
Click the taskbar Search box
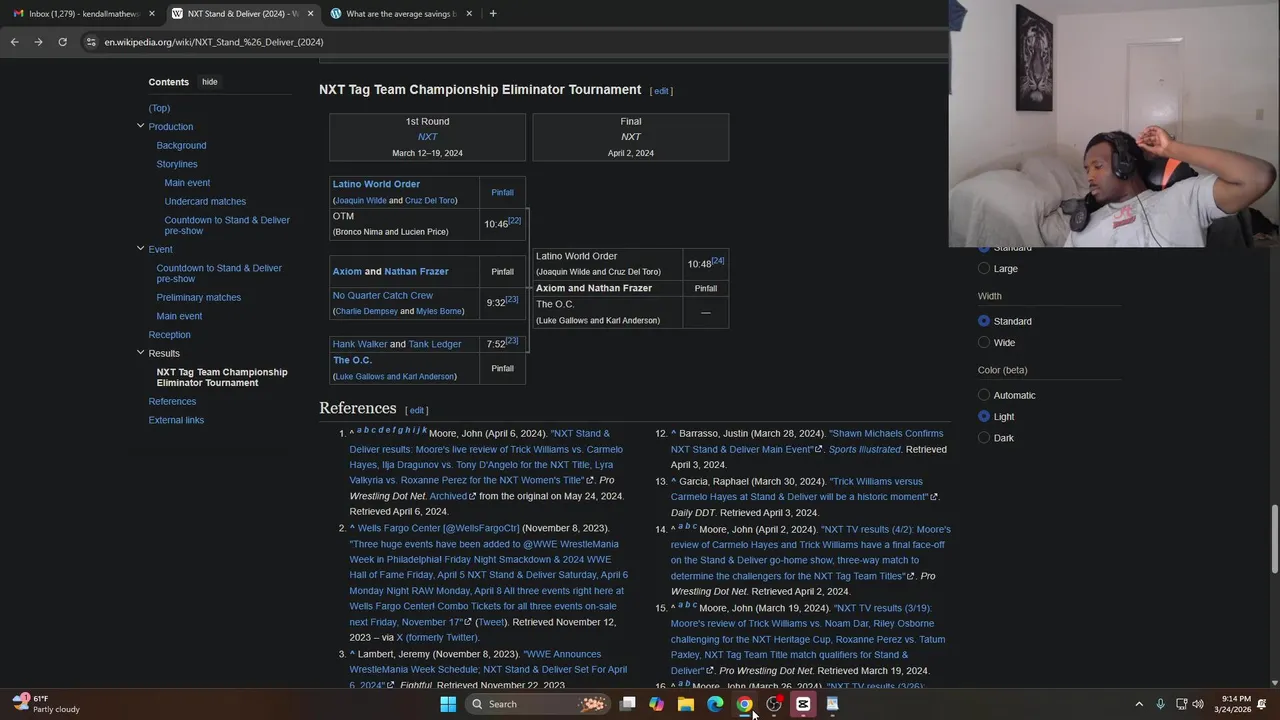click(x=538, y=704)
